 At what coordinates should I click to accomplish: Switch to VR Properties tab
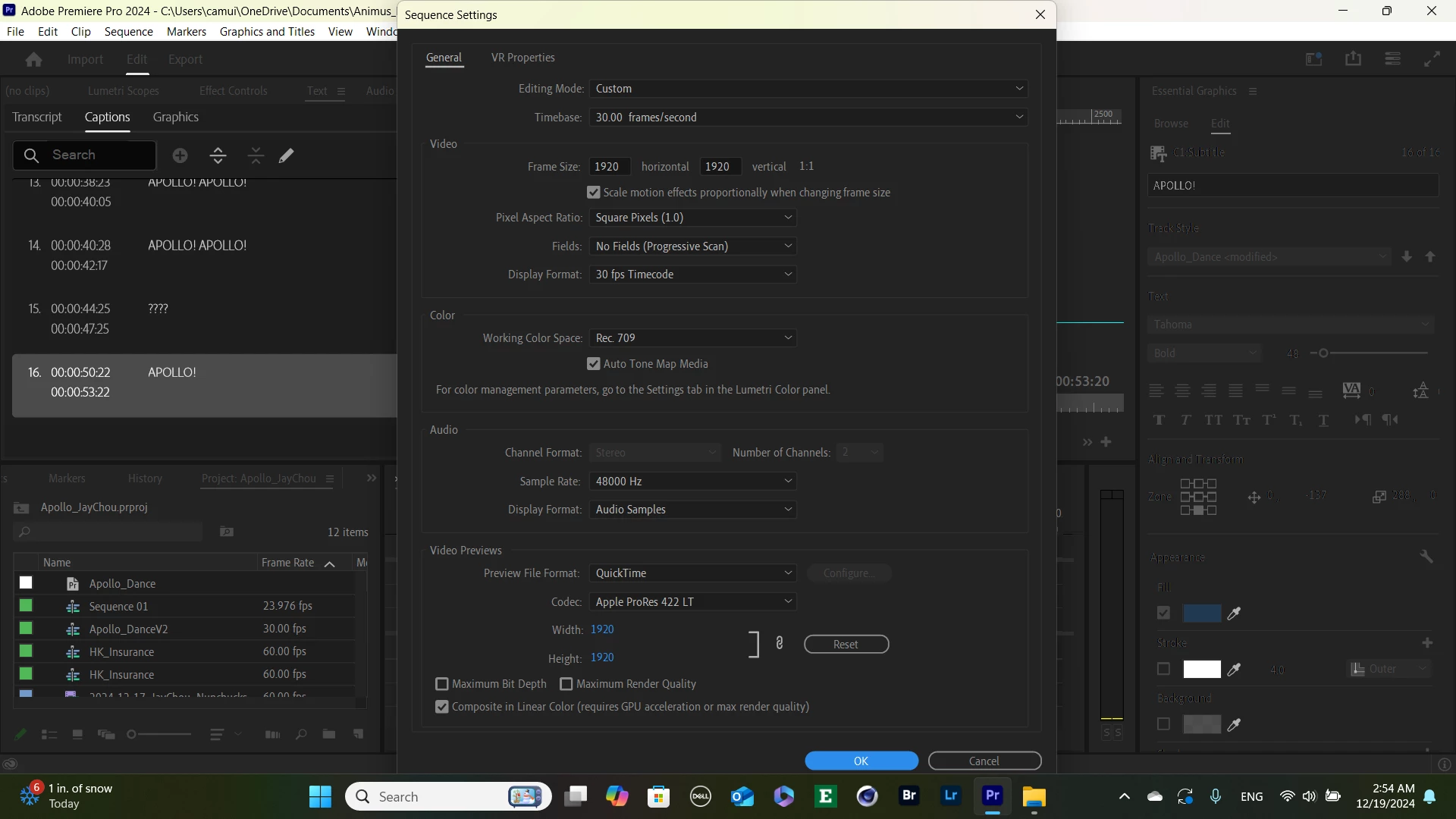(x=522, y=58)
